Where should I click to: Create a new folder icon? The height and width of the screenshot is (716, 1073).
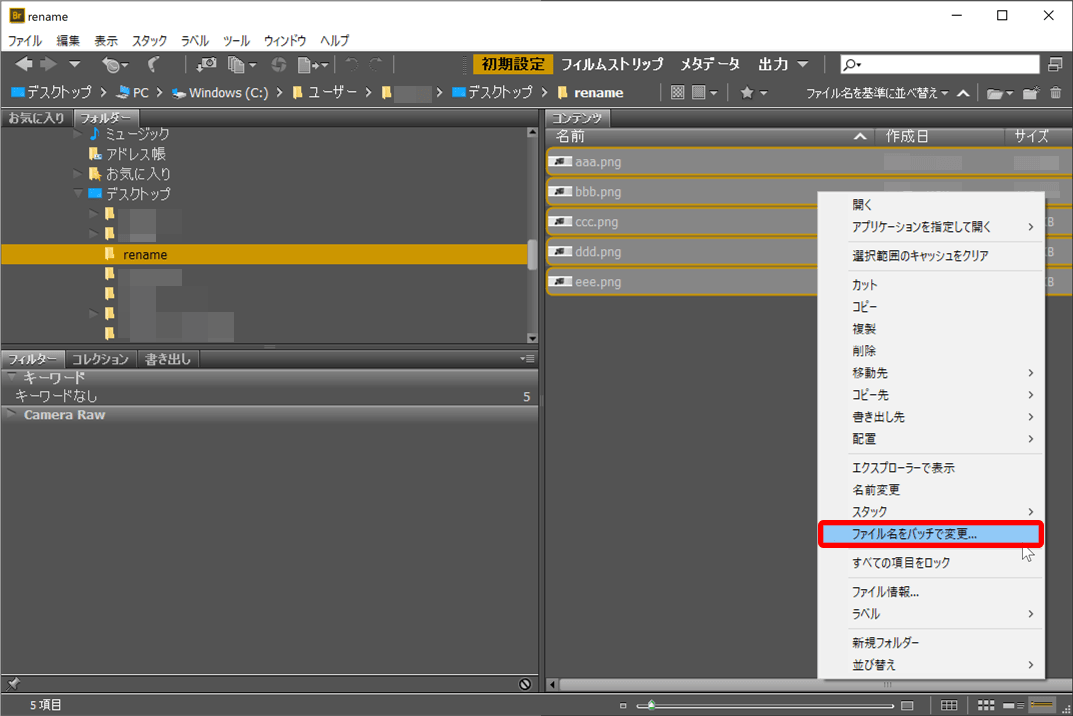point(1031,93)
